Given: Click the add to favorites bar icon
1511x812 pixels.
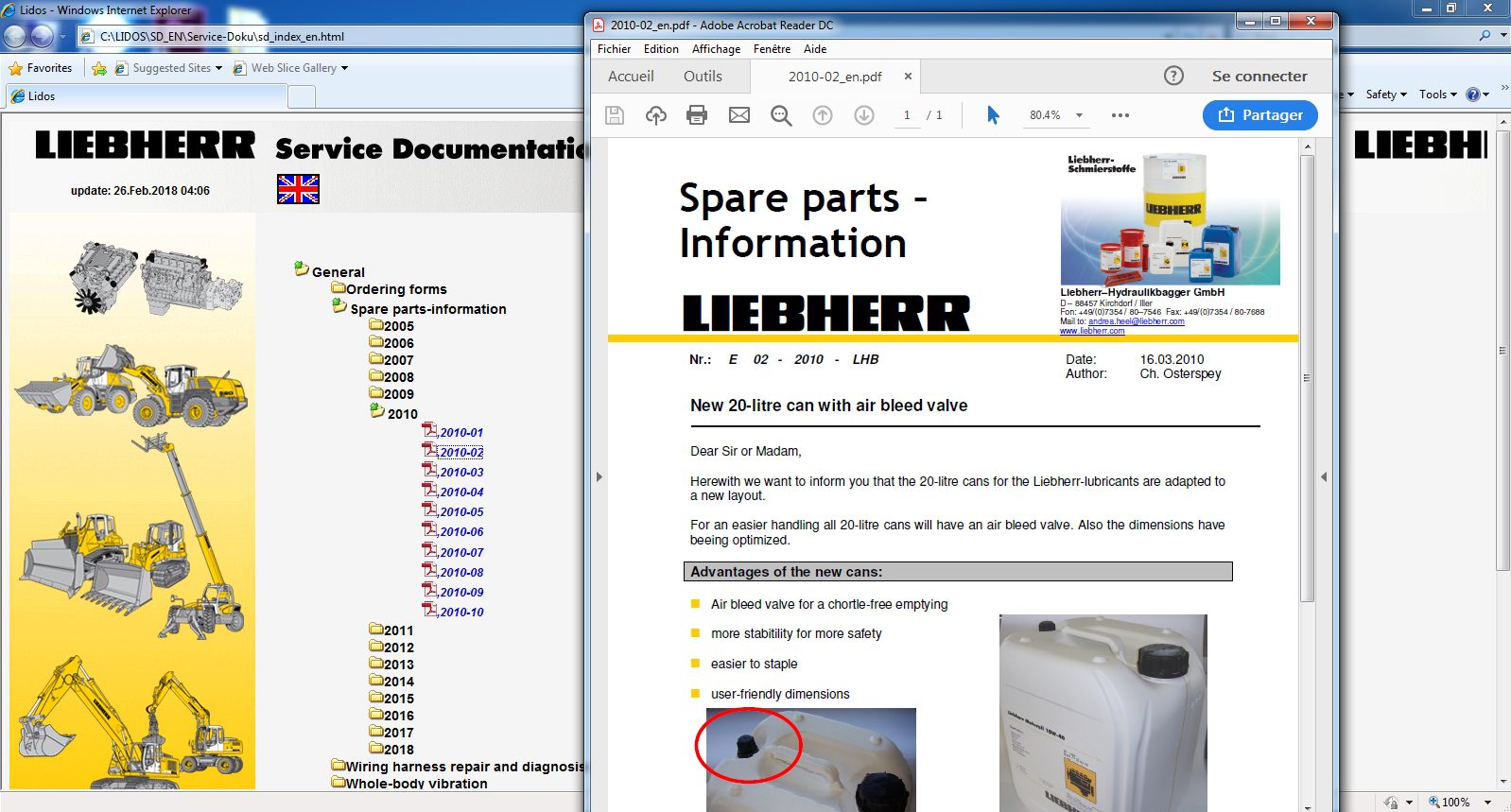Looking at the screenshot, I should tap(99, 68).
